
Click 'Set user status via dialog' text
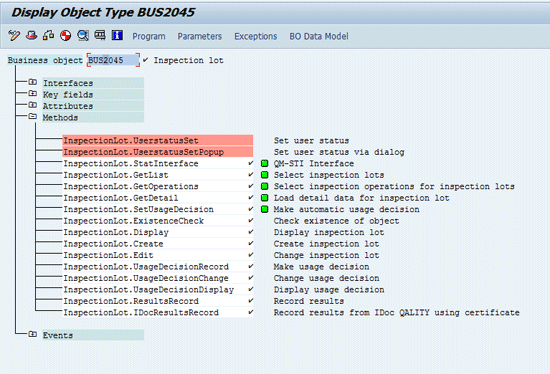339,152
